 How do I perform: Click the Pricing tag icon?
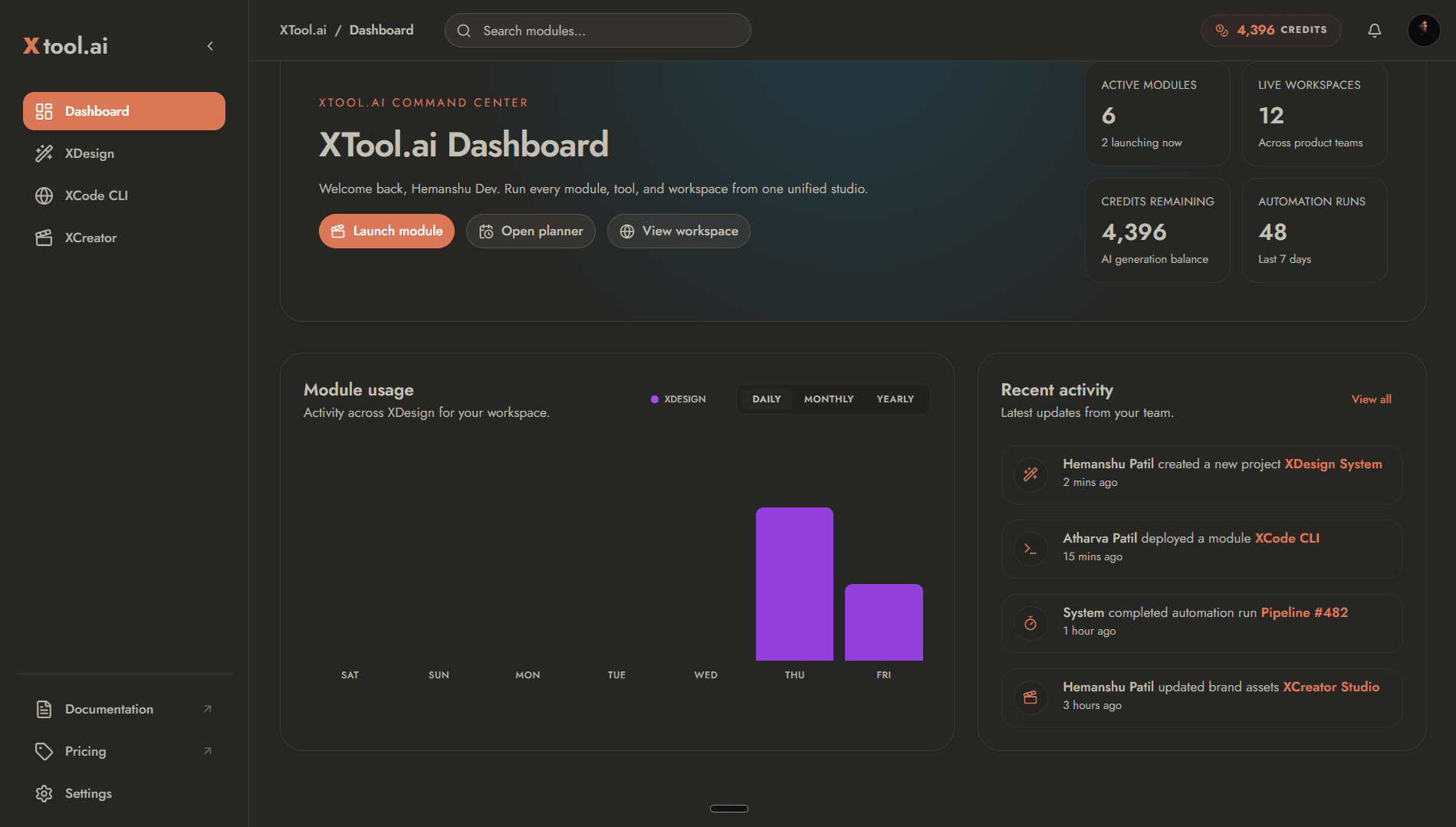point(44,751)
